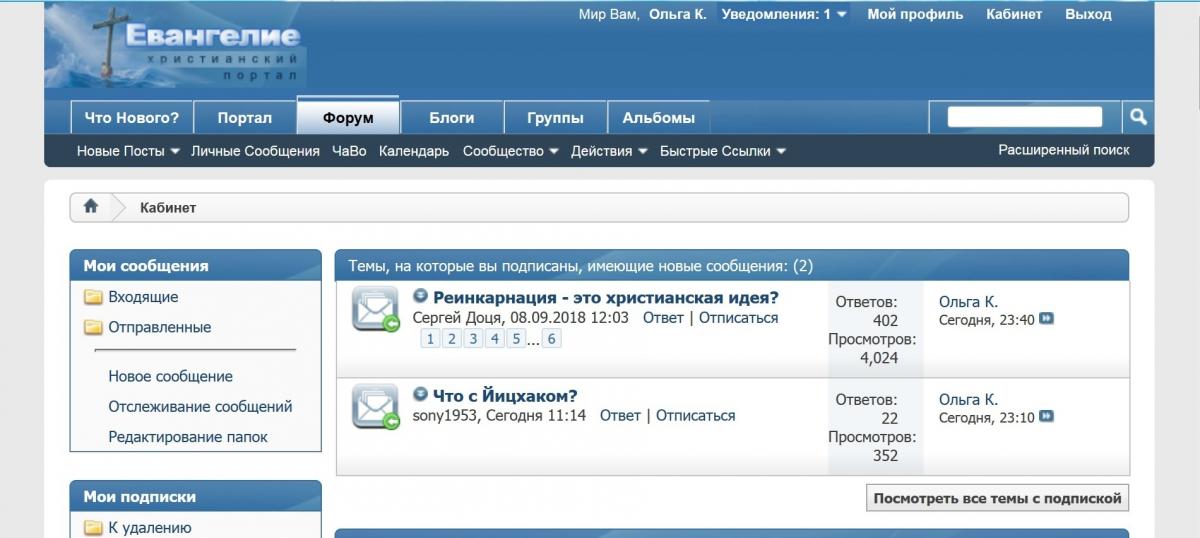Open Расширенный поиск link
Image resolution: width=1200 pixels, height=538 pixels.
[x=1063, y=150]
